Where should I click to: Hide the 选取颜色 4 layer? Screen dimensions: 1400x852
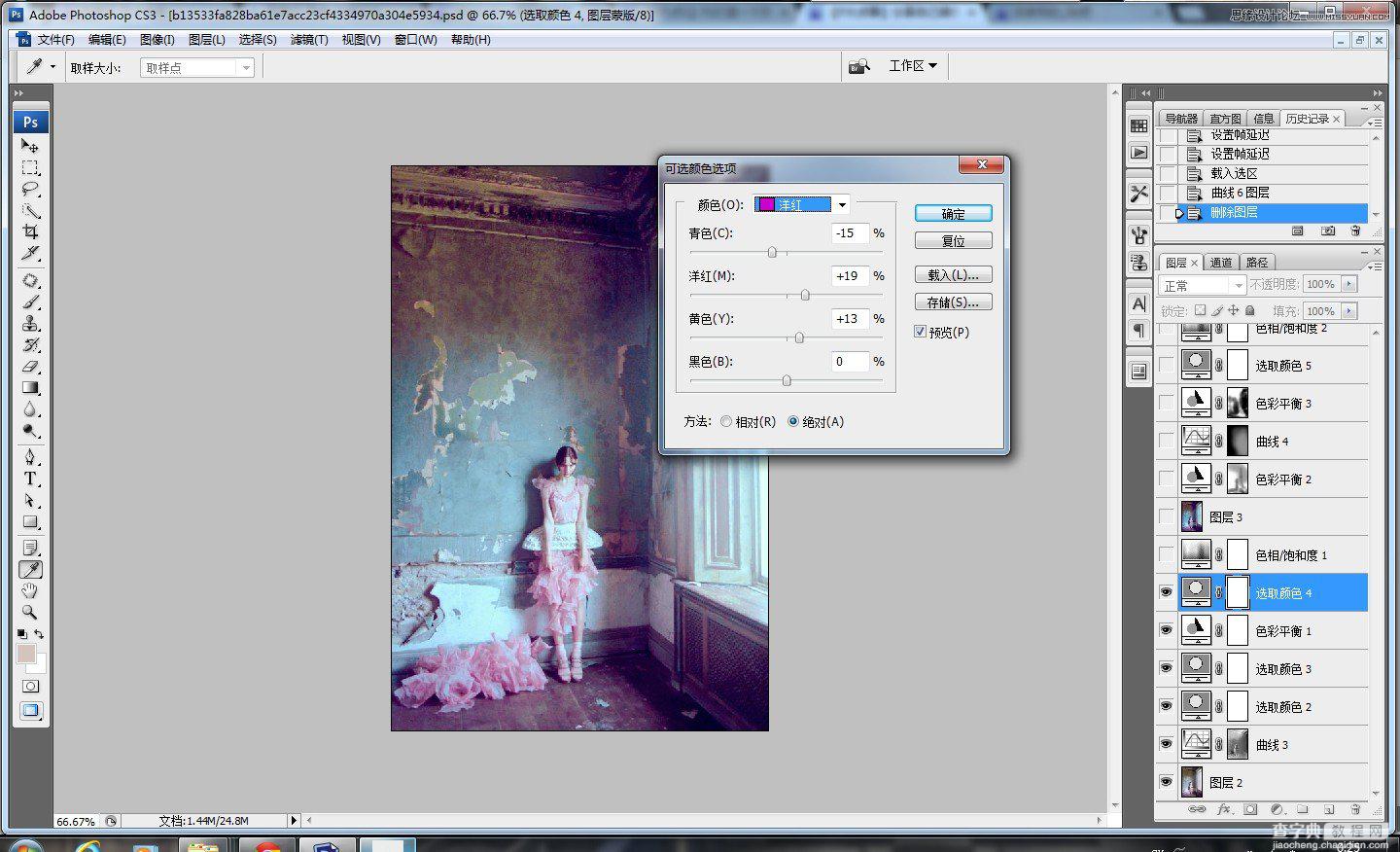[x=1167, y=592]
